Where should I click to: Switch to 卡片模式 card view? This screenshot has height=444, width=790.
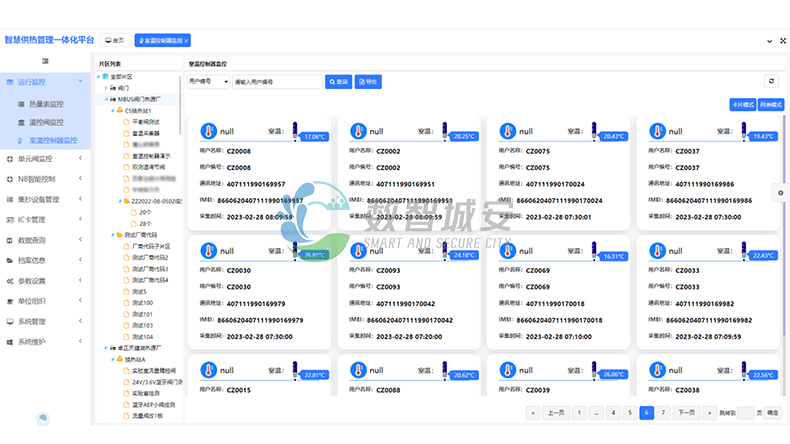click(742, 104)
